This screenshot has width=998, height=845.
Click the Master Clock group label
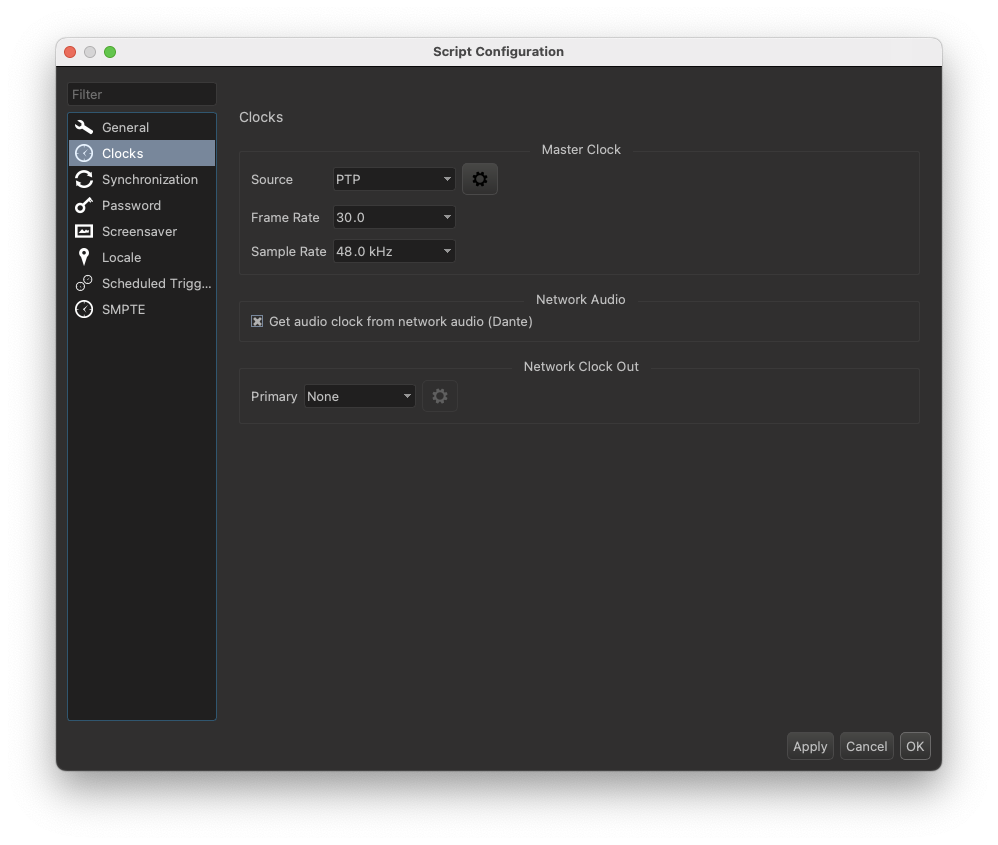[581, 150]
